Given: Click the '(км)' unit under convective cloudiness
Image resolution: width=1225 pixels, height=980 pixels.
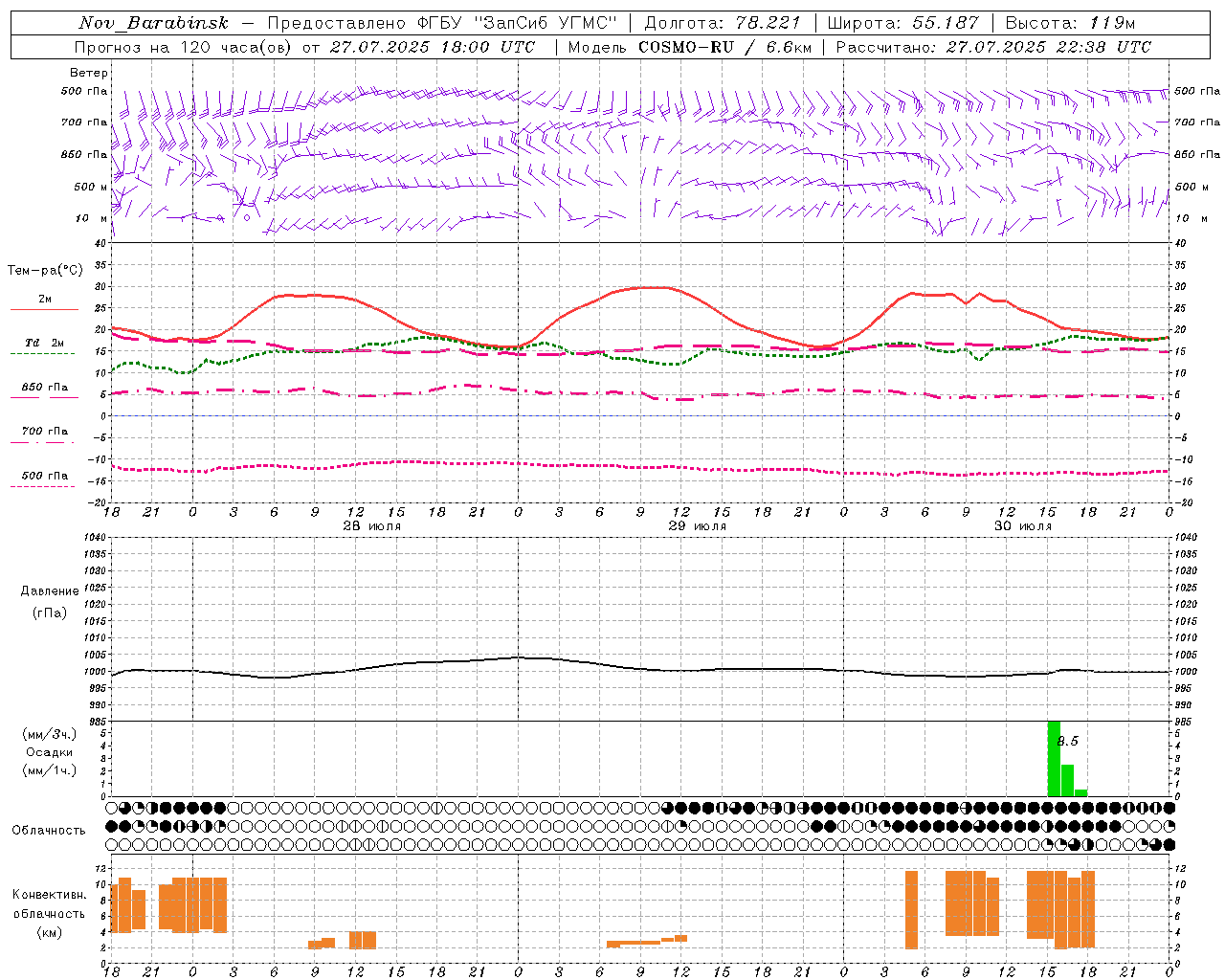Looking at the screenshot, I should coord(50,932).
